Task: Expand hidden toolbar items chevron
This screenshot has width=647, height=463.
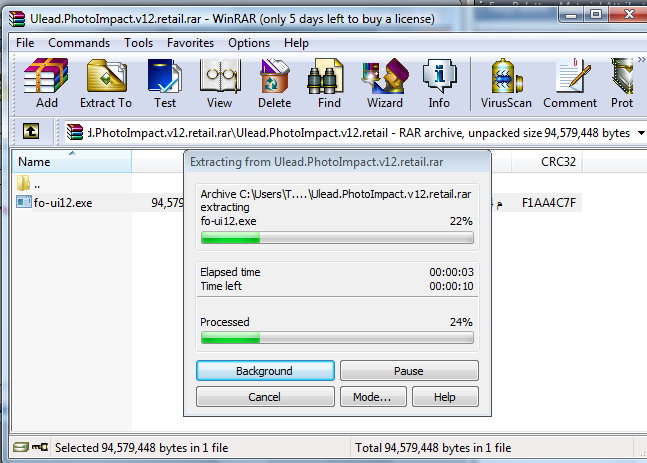Action: click(641, 59)
